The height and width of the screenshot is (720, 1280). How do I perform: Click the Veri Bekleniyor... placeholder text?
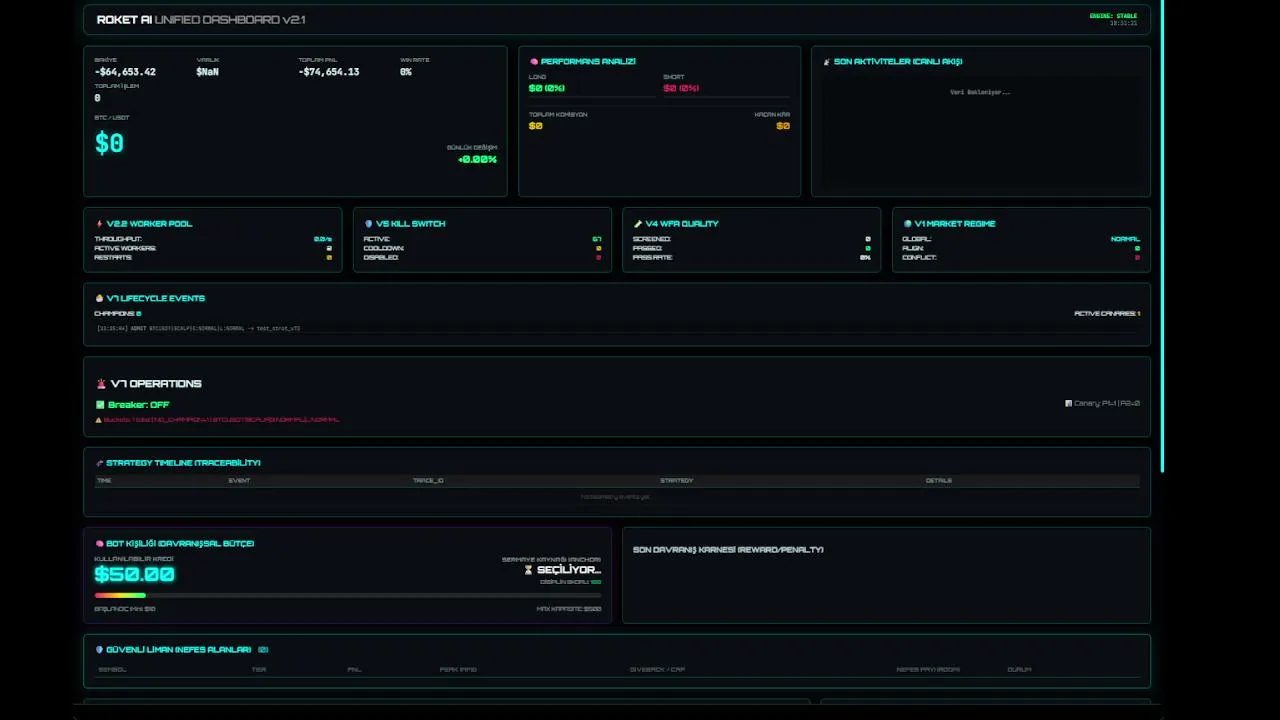pyautogui.click(x=980, y=92)
